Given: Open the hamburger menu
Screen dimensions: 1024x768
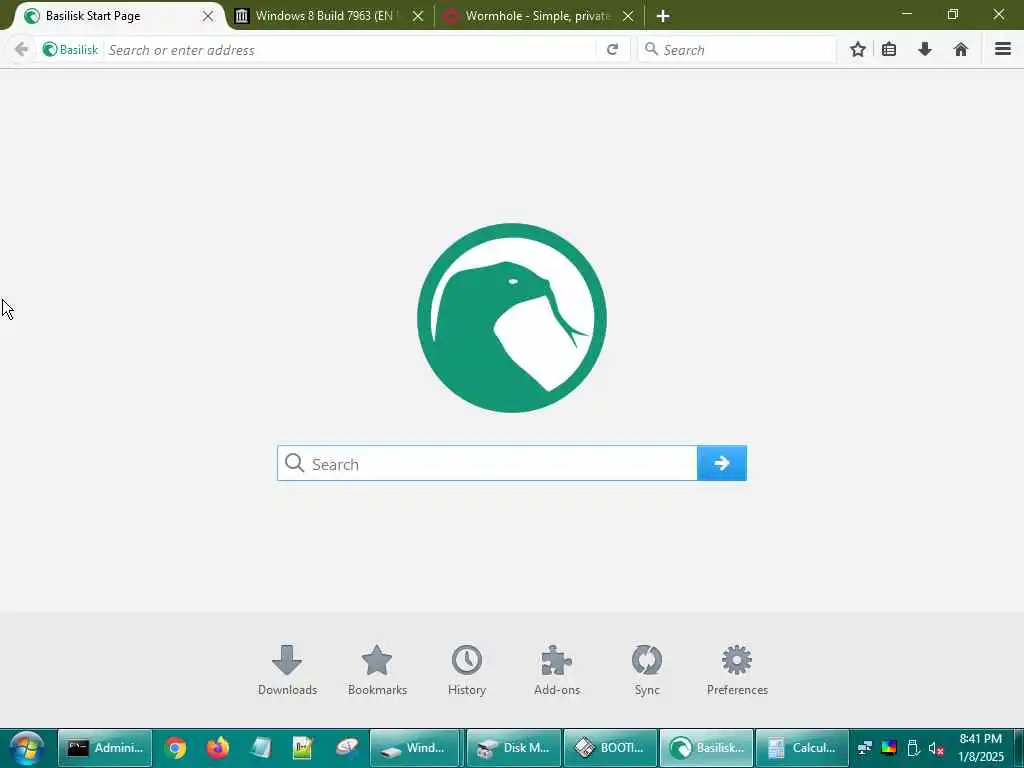Looking at the screenshot, I should click(x=1003, y=49).
